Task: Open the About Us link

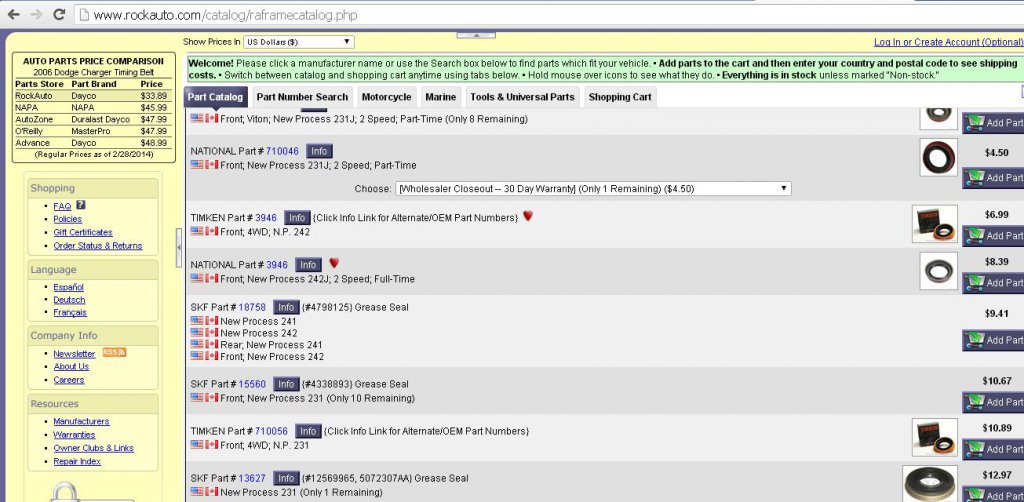Action: [71, 366]
